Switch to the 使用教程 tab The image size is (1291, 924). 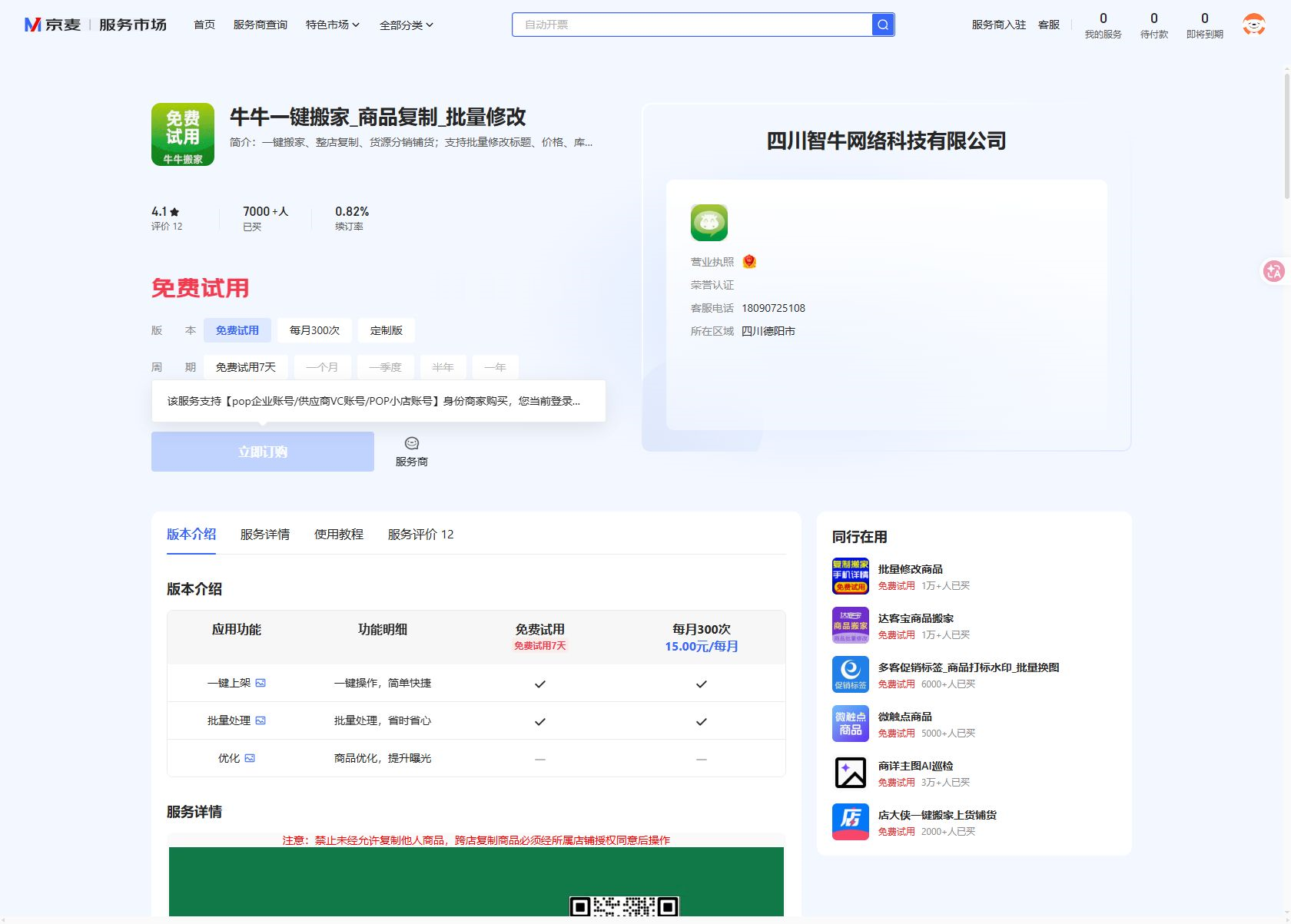click(x=339, y=534)
